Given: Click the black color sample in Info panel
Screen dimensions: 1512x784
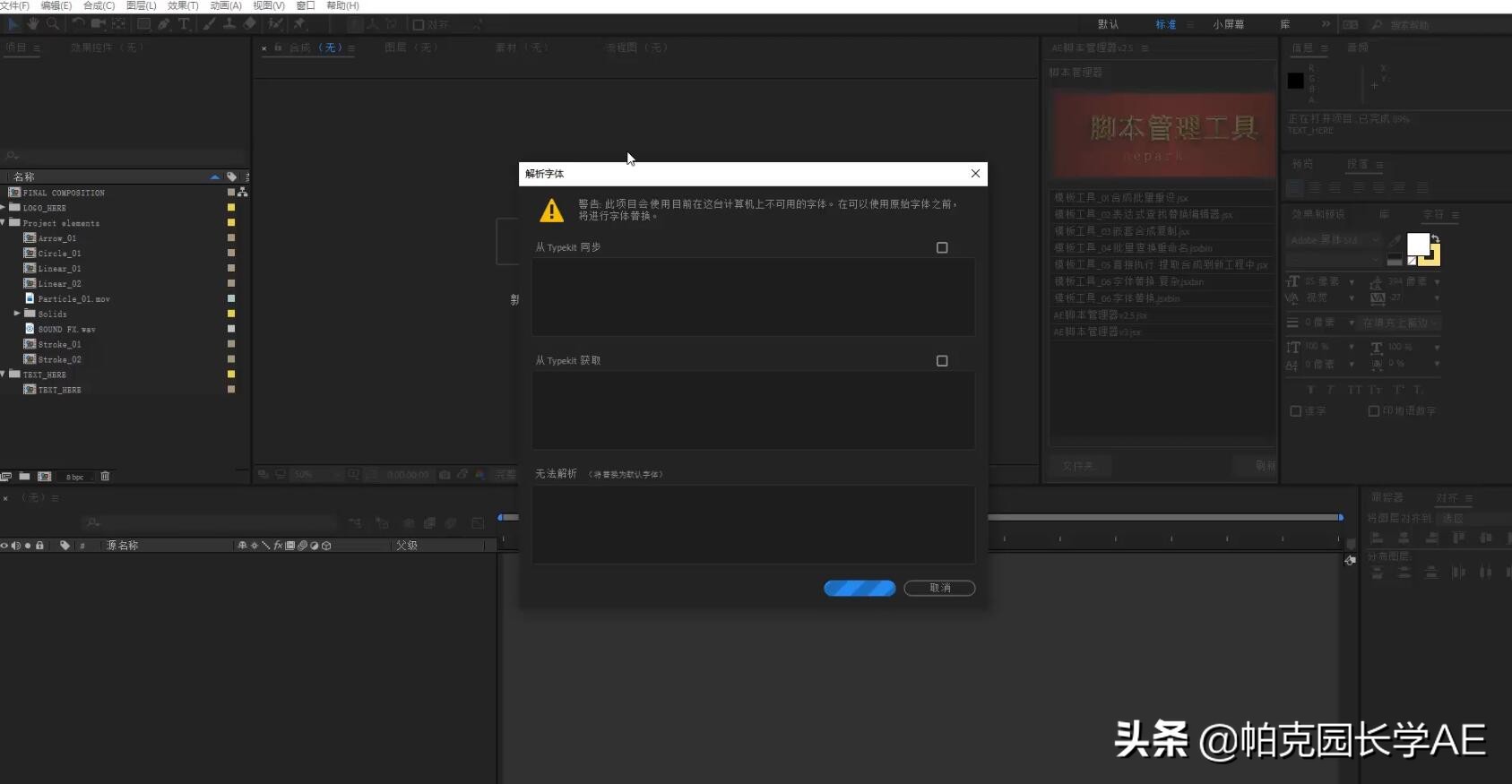Looking at the screenshot, I should point(1296,81).
